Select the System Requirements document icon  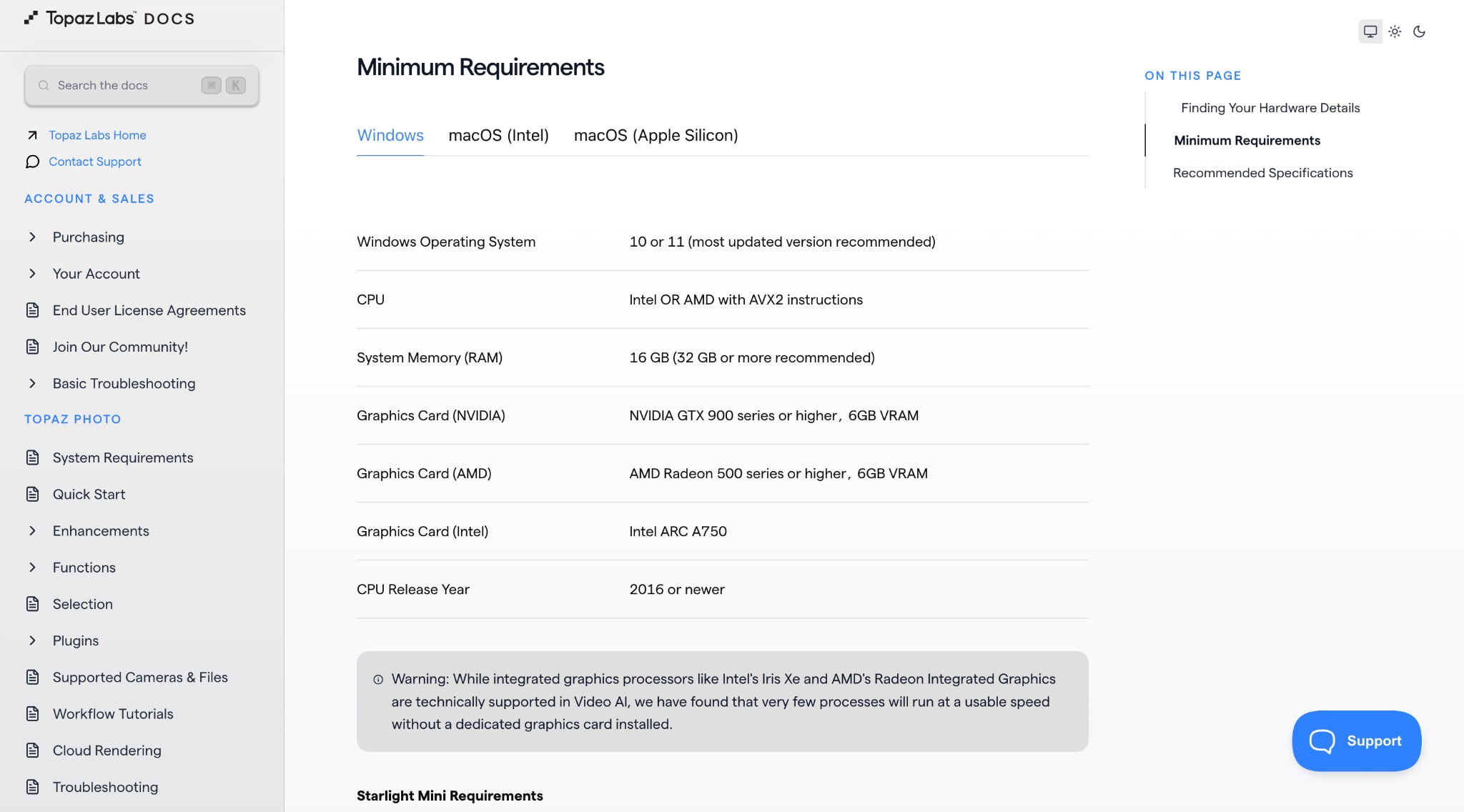(x=33, y=457)
